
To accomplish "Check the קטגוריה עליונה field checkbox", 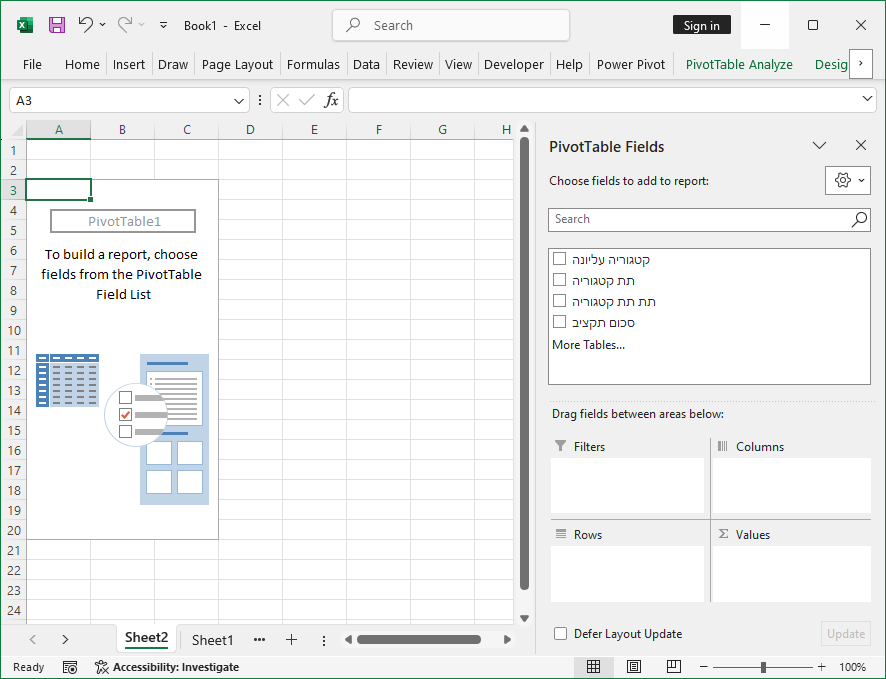I will tap(560, 259).
